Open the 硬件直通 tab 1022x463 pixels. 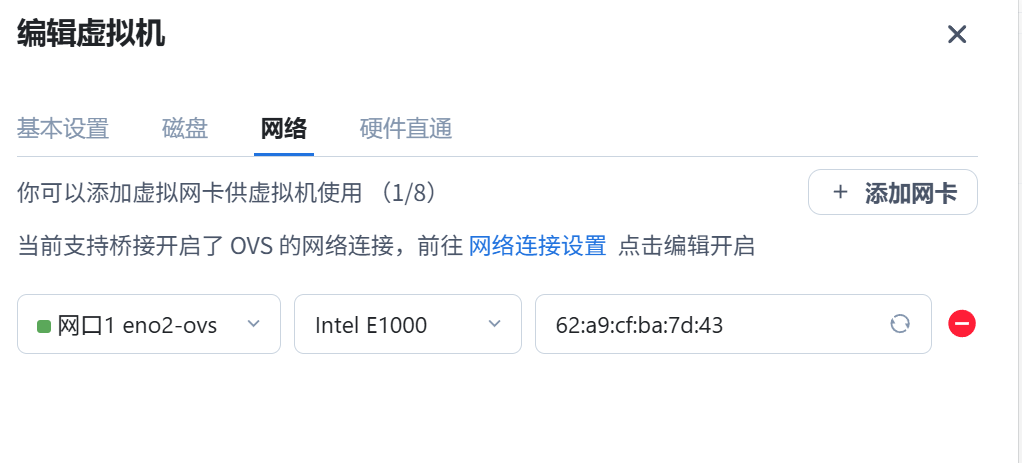click(406, 129)
